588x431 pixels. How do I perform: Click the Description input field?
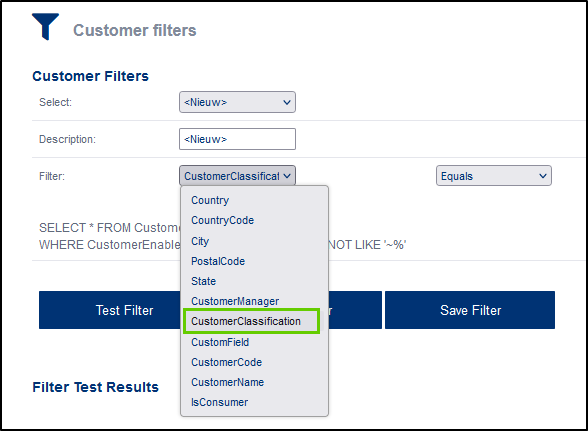click(237, 139)
